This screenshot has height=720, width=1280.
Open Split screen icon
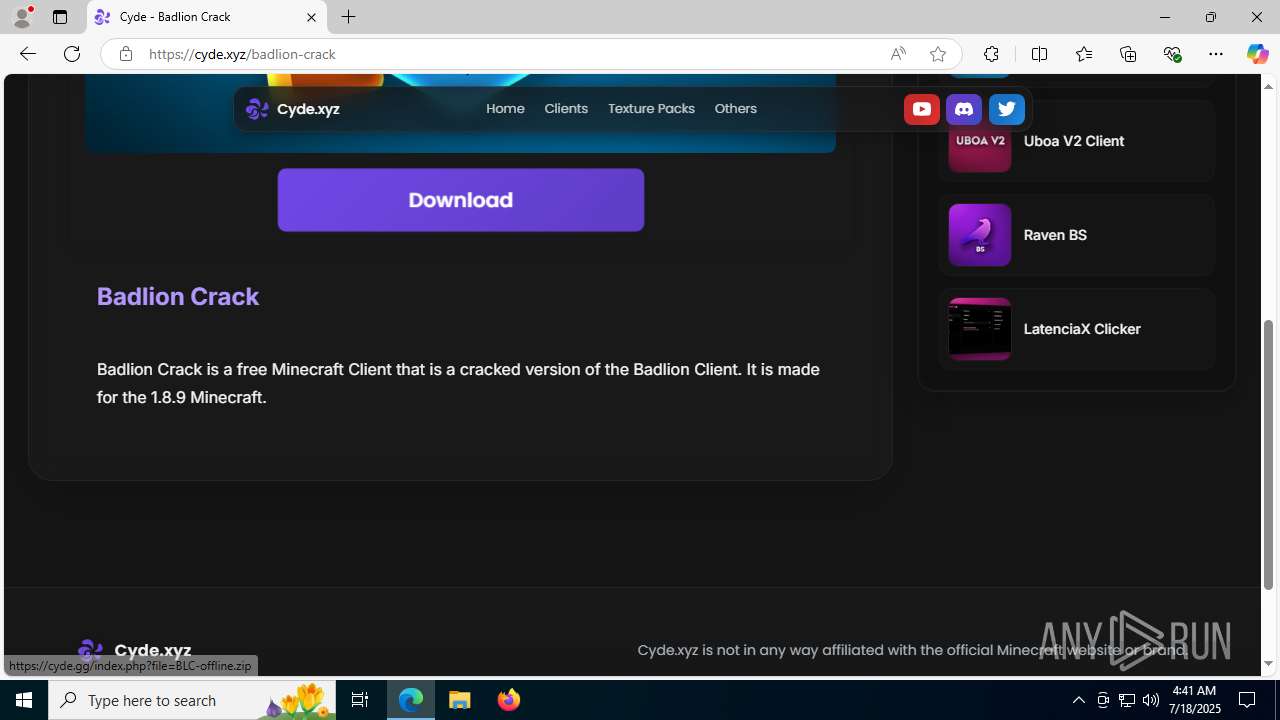[1039, 54]
